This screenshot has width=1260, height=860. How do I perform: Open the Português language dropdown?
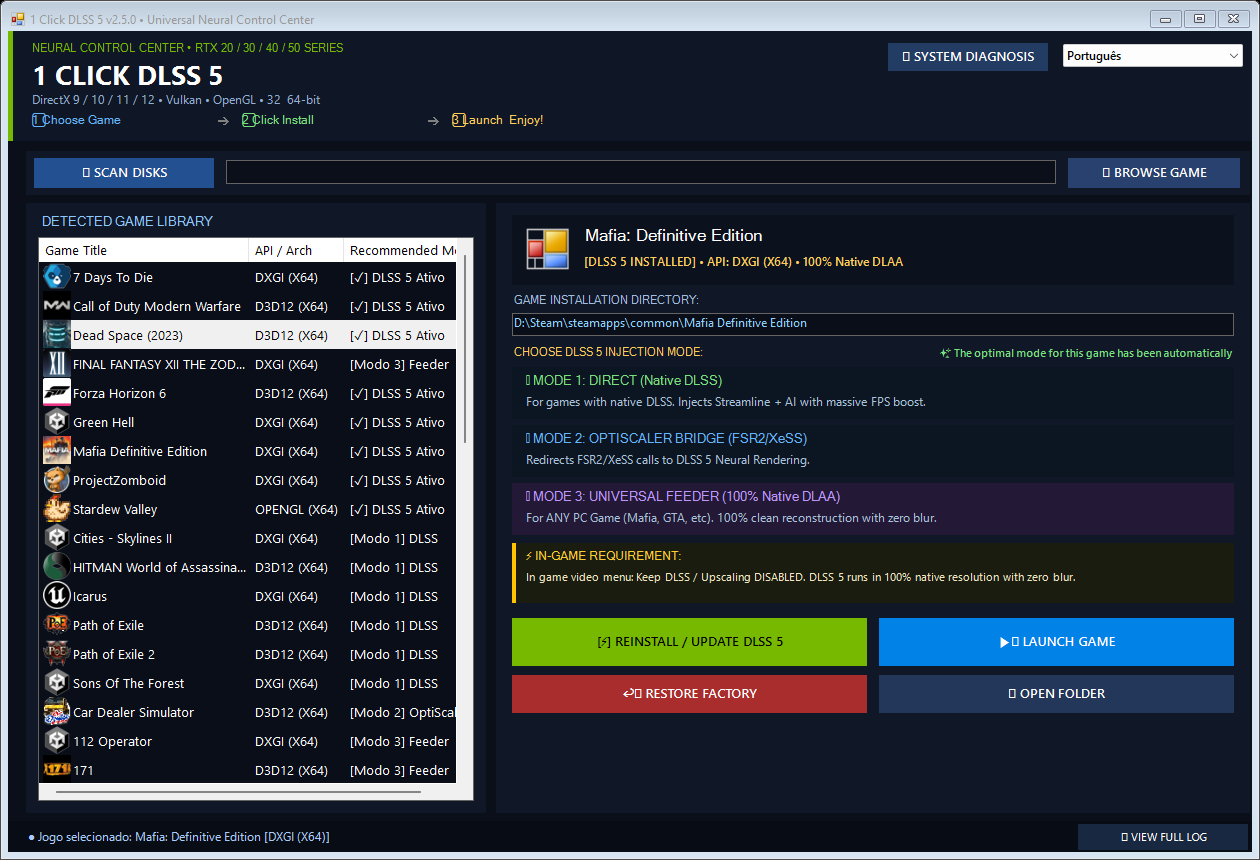1152,56
